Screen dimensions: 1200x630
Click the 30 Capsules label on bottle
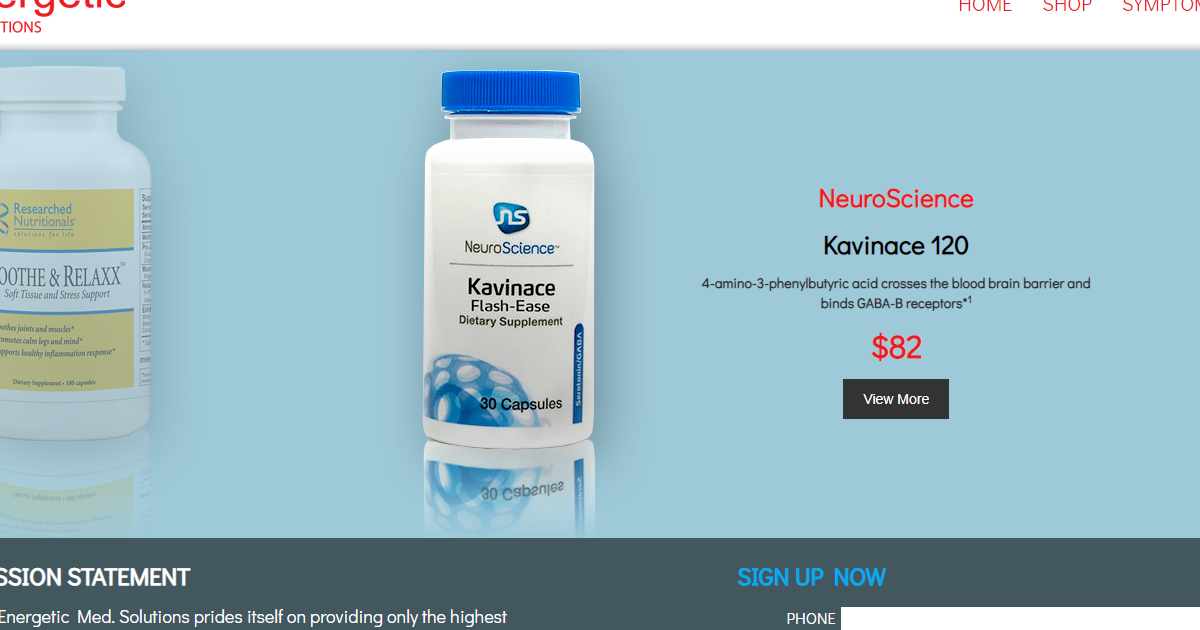(x=521, y=404)
